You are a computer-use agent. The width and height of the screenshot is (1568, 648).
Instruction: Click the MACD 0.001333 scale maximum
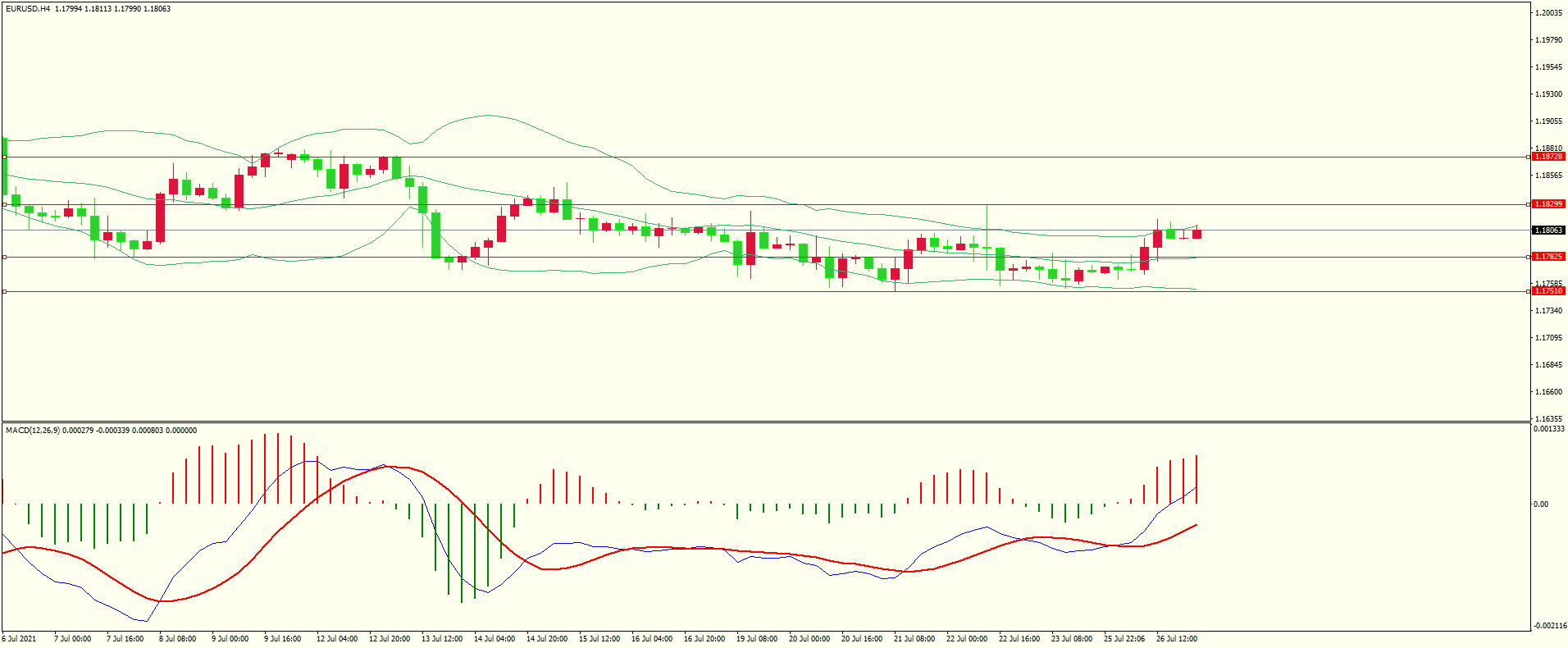pos(1548,429)
